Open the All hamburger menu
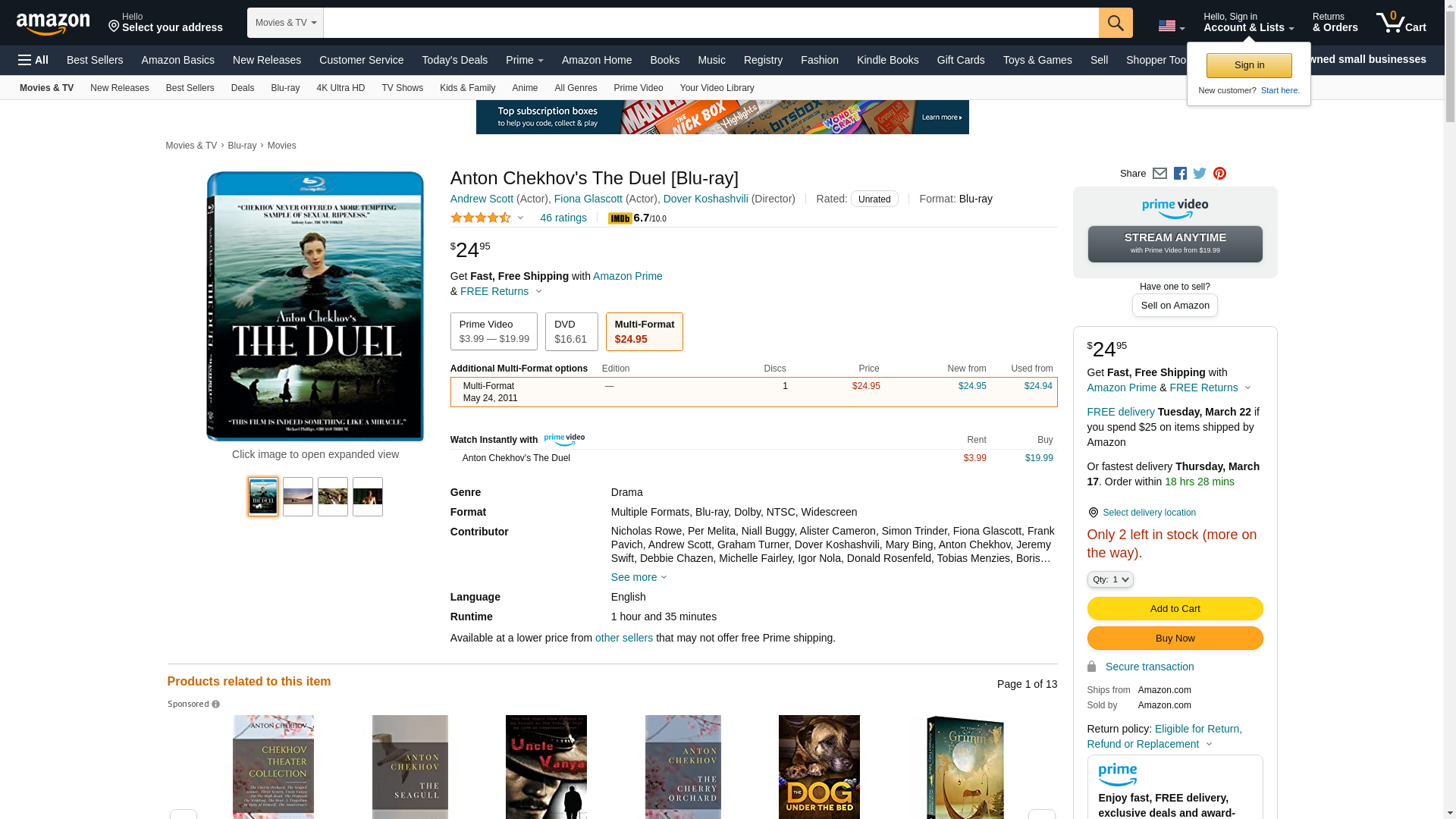Screen dimensions: 1456x819 (x=33, y=60)
